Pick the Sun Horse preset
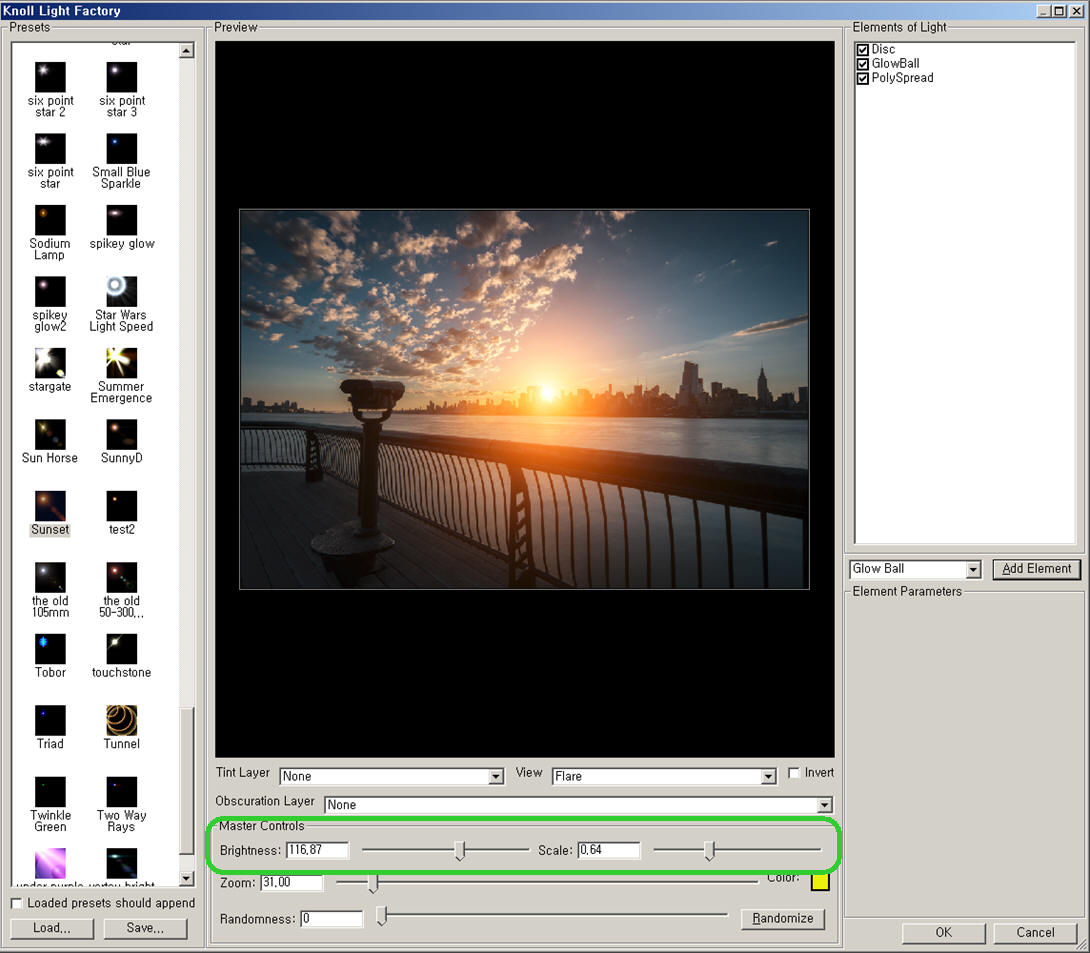 50,435
